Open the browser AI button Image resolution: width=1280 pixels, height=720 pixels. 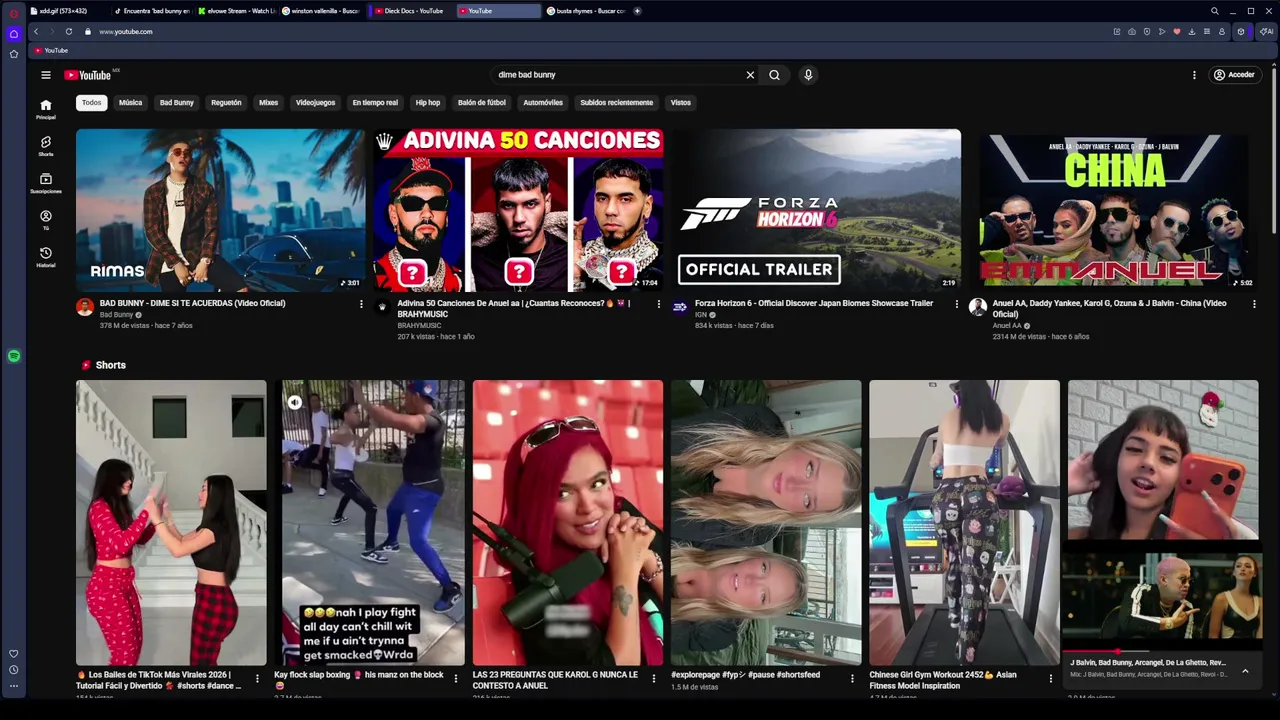click(x=1266, y=32)
